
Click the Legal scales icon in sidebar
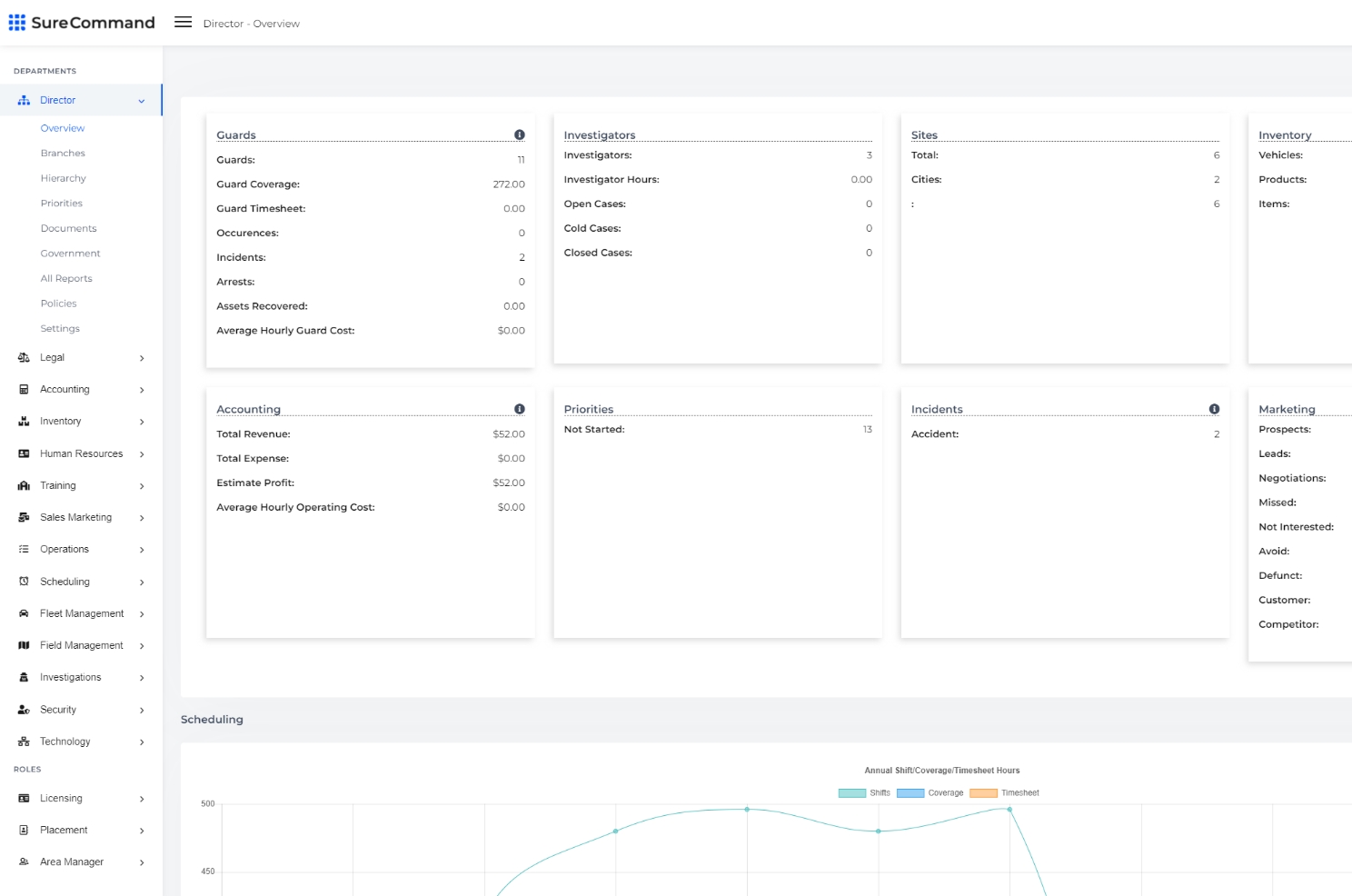tap(24, 358)
